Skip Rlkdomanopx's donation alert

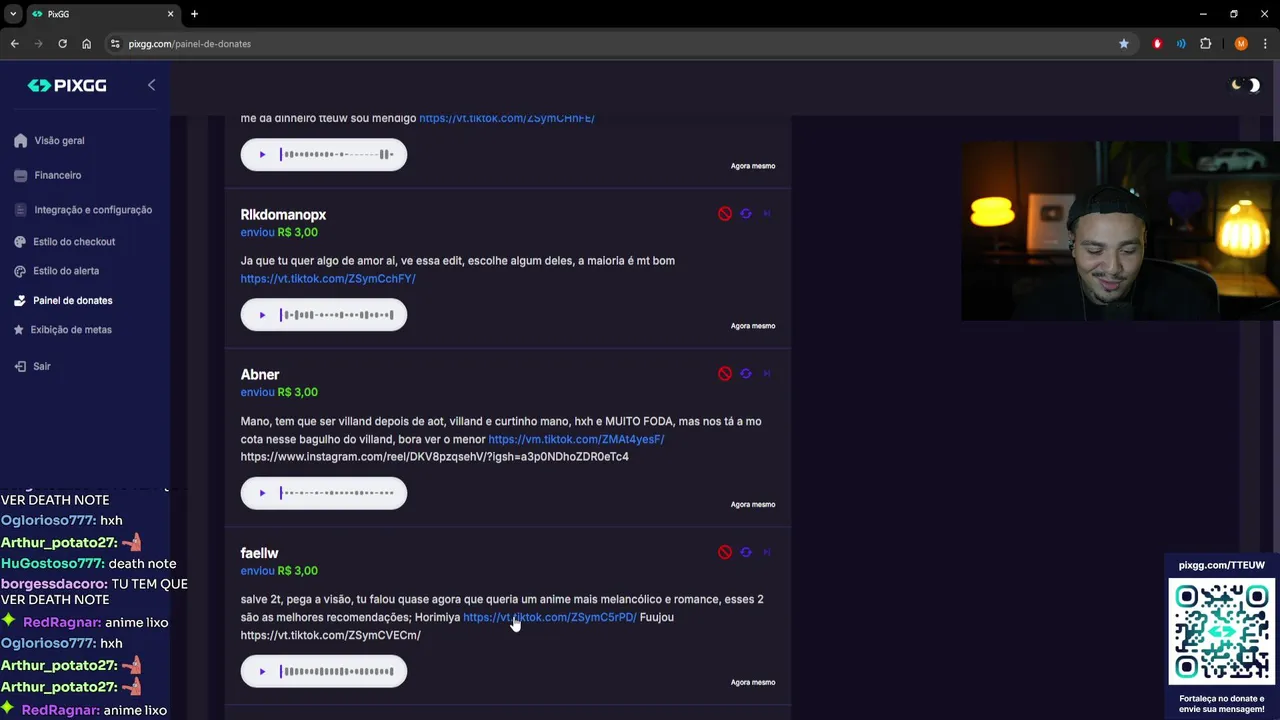pos(767,214)
